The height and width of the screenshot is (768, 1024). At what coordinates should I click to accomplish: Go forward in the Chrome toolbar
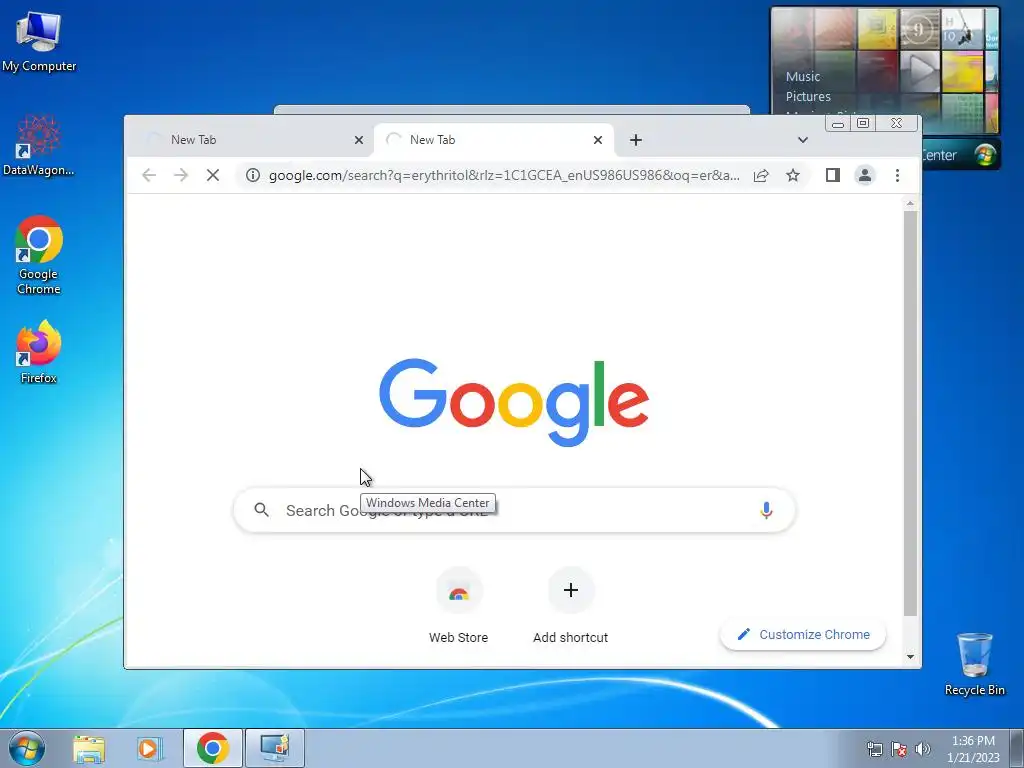[x=181, y=175]
